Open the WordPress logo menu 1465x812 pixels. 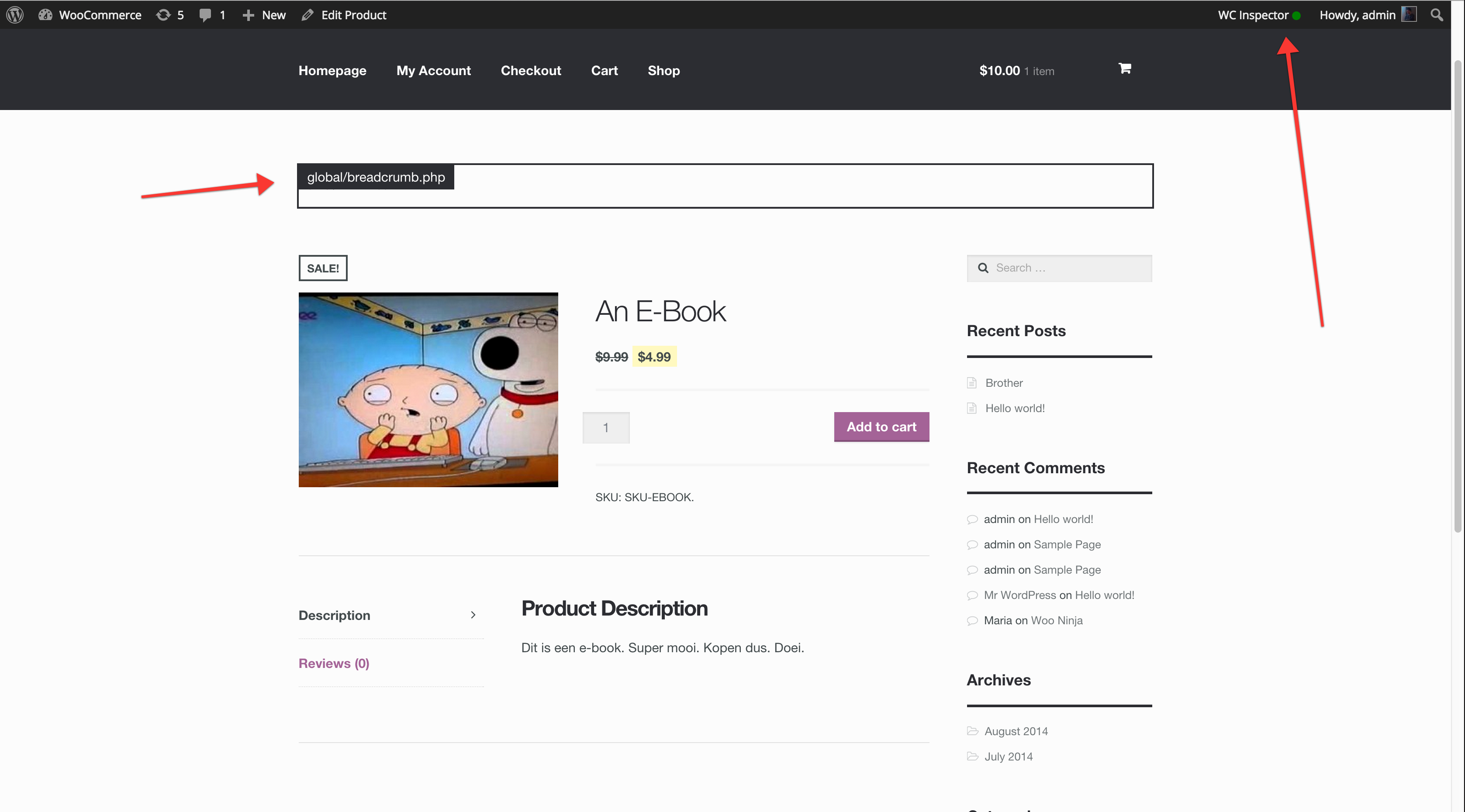(x=15, y=15)
